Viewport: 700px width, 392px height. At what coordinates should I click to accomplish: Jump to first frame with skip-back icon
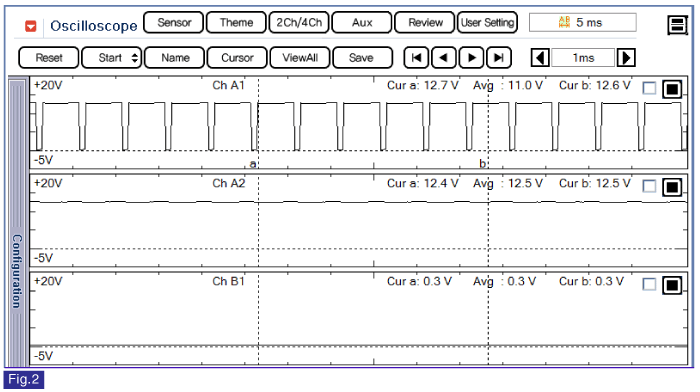coord(417,58)
